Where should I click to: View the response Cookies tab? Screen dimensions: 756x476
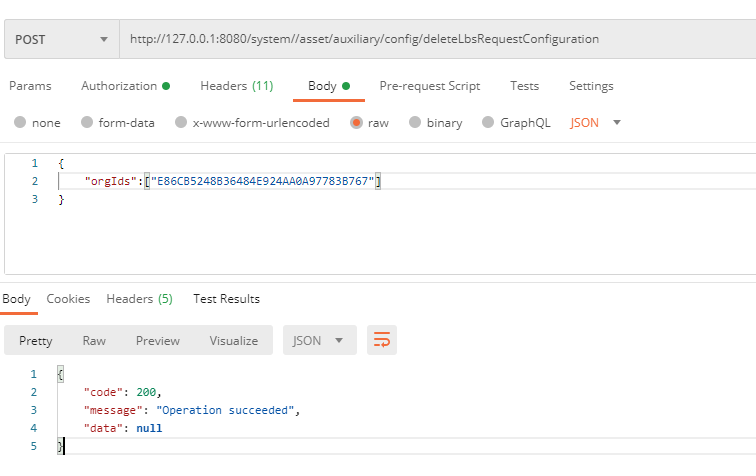pyautogui.click(x=68, y=299)
